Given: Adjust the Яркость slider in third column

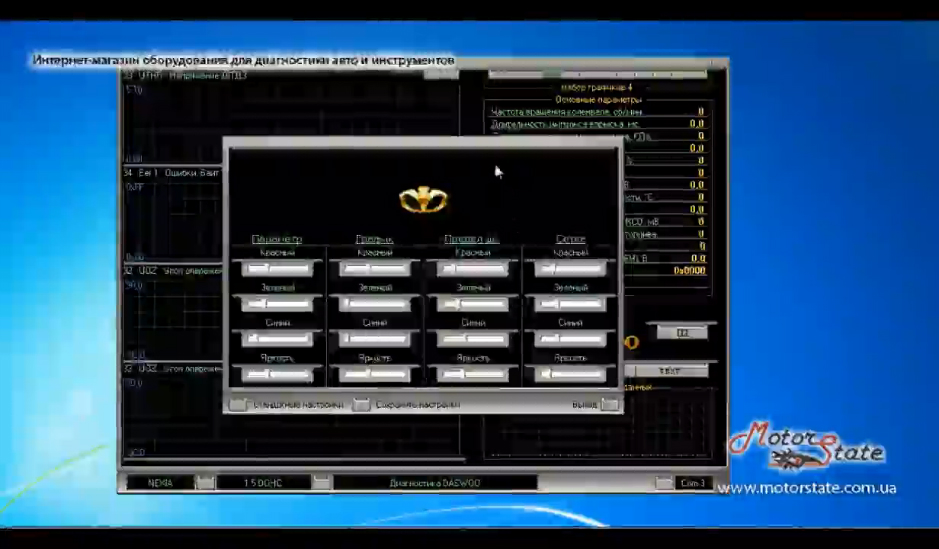Looking at the screenshot, I should tap(472, 375).
